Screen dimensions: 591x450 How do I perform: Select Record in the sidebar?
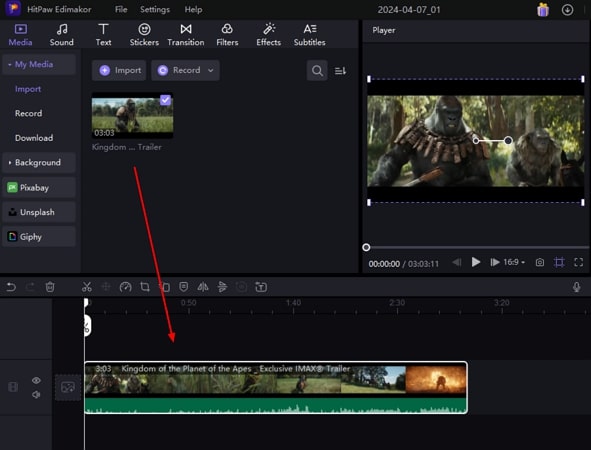click(29, 113)
